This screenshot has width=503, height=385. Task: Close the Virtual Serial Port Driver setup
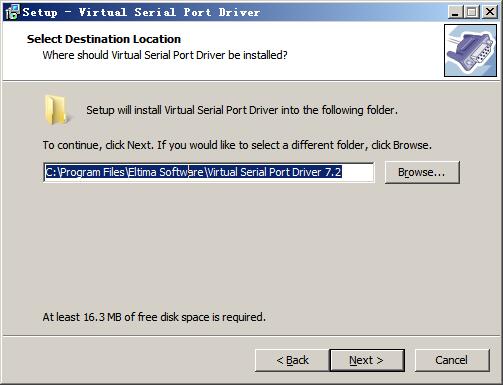(x=490, y=12)
